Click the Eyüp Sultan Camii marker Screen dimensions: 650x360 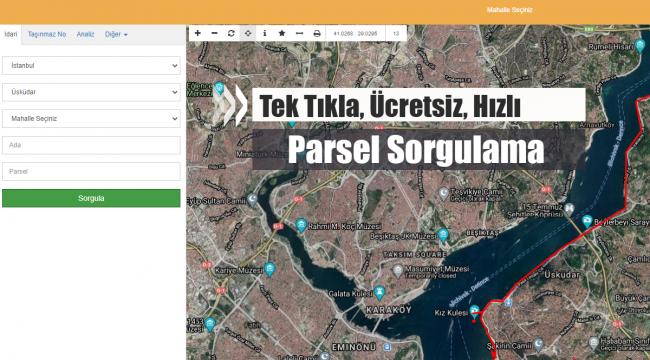tap(252, 200)
